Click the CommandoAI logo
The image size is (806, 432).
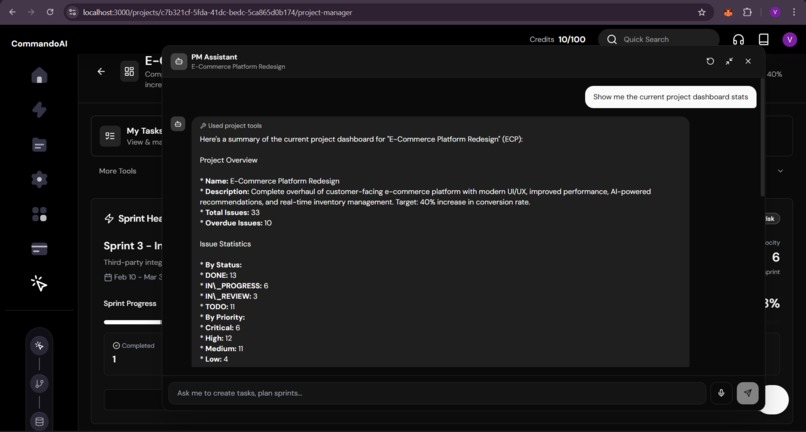(x=39, y=44)
